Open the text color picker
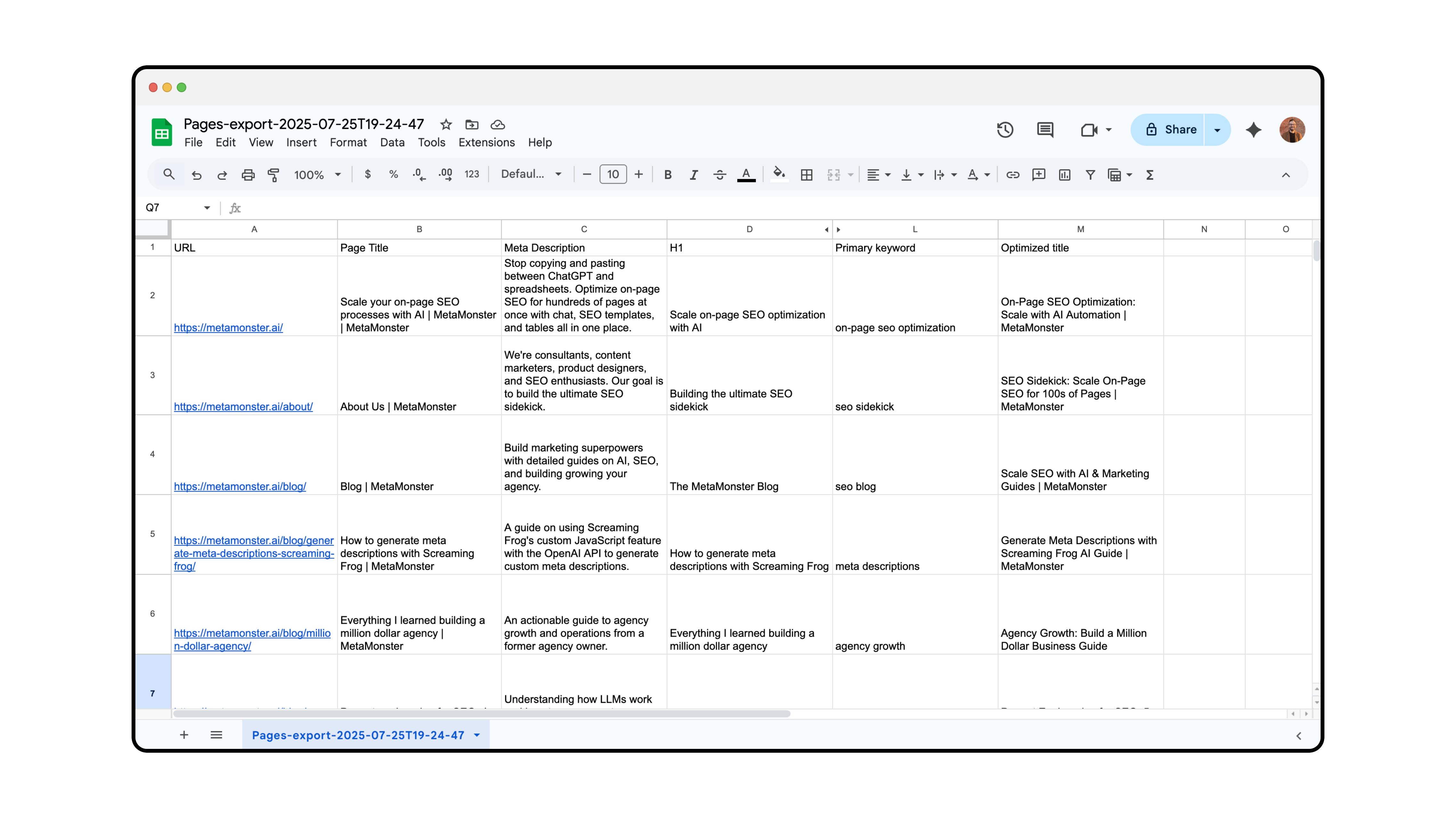 [x=746, y=175]
